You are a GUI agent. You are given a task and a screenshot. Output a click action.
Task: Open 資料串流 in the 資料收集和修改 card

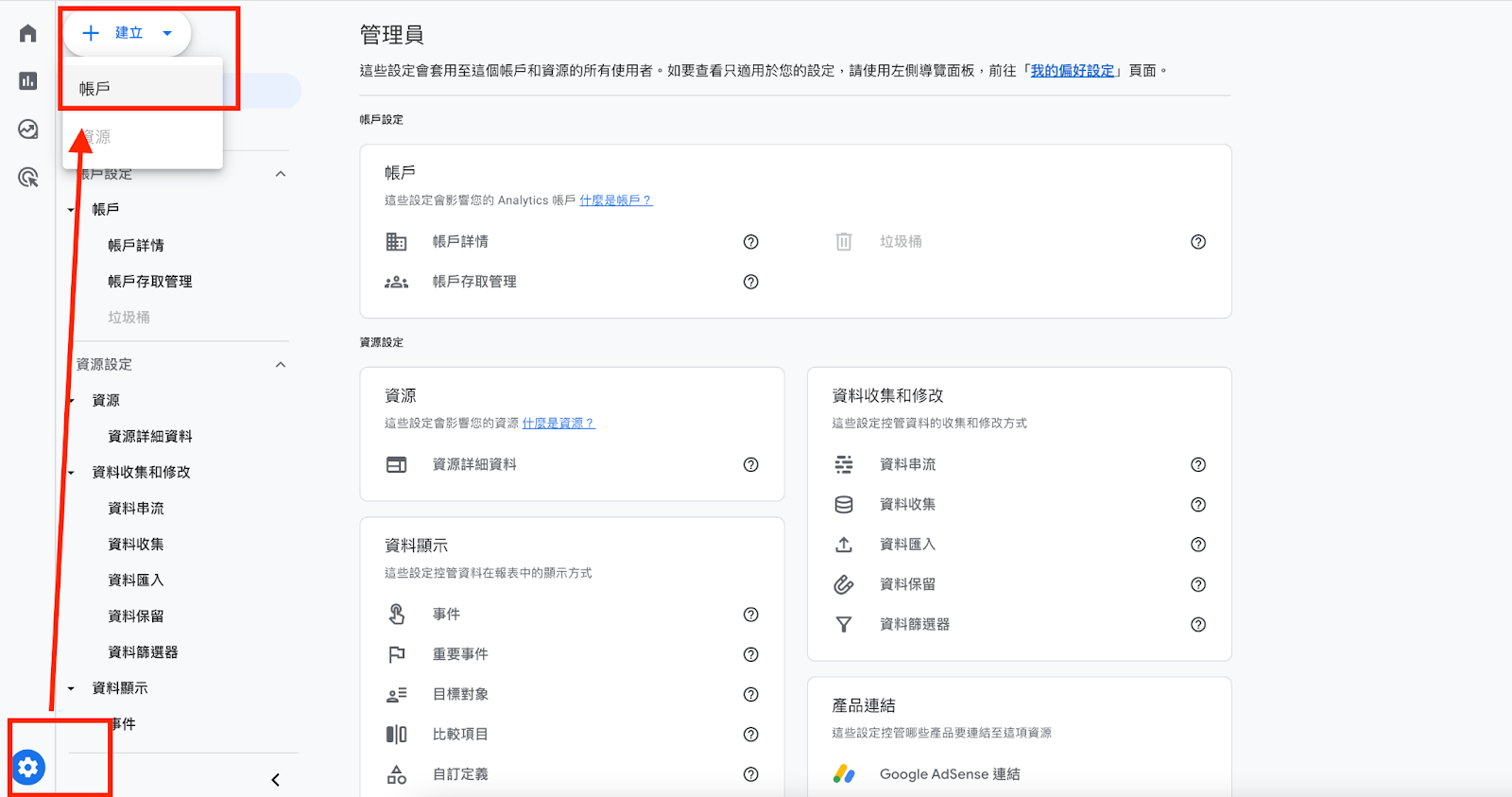[908, 465]
